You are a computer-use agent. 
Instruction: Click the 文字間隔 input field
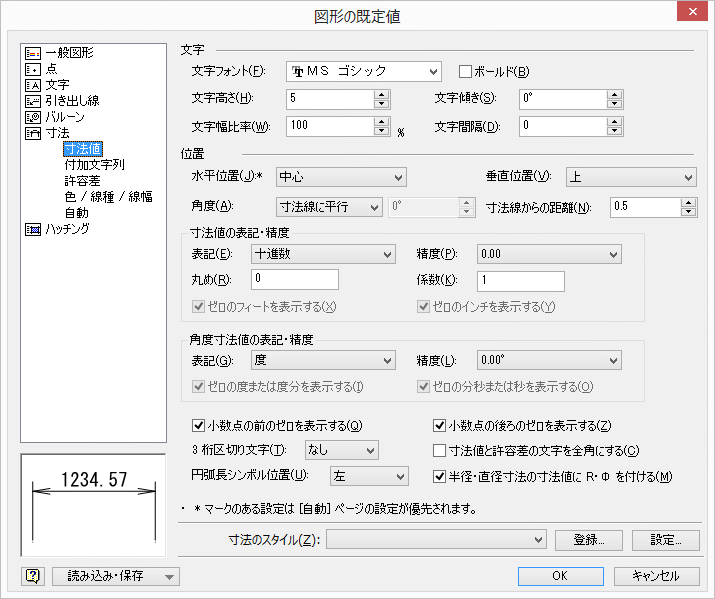click(x=563, y=126)
